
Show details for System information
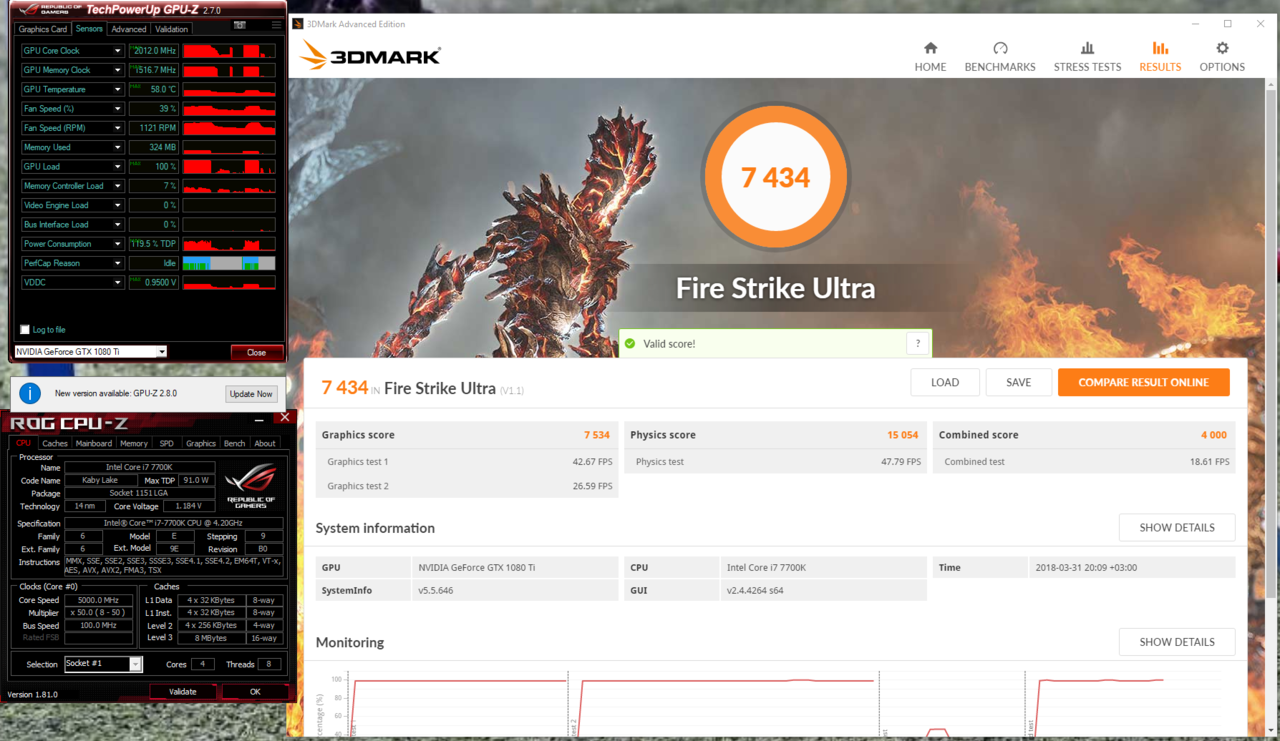(x=1177, y=527)
